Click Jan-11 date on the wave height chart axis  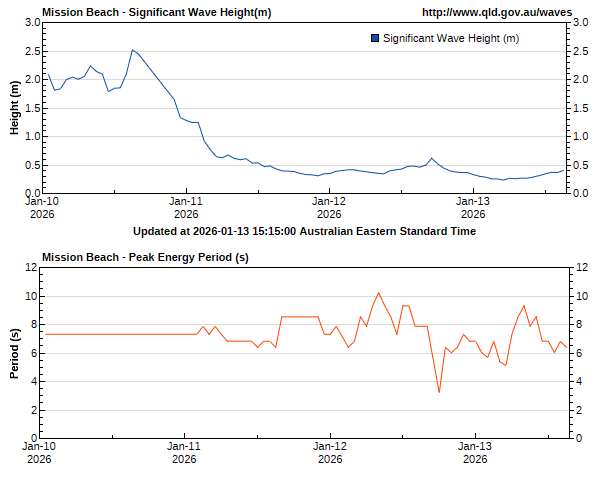[186, 207]
